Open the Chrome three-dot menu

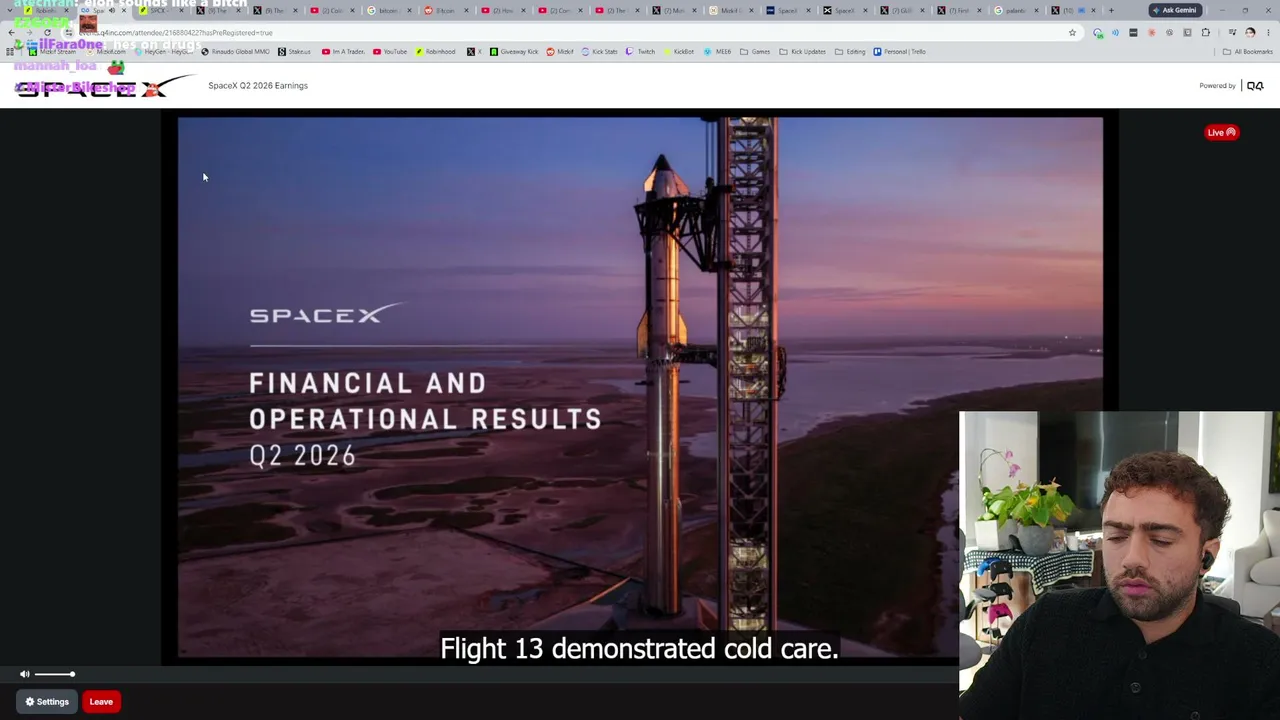1267,33
